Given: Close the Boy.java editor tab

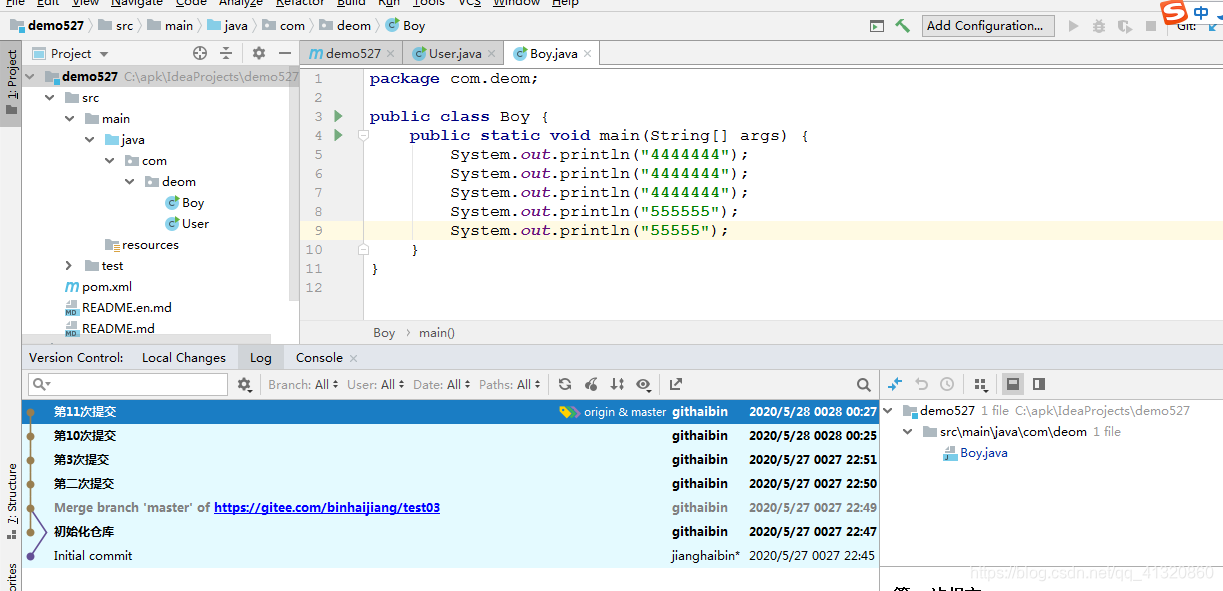Looking at the screenshot, I should [x=587, y=54].
